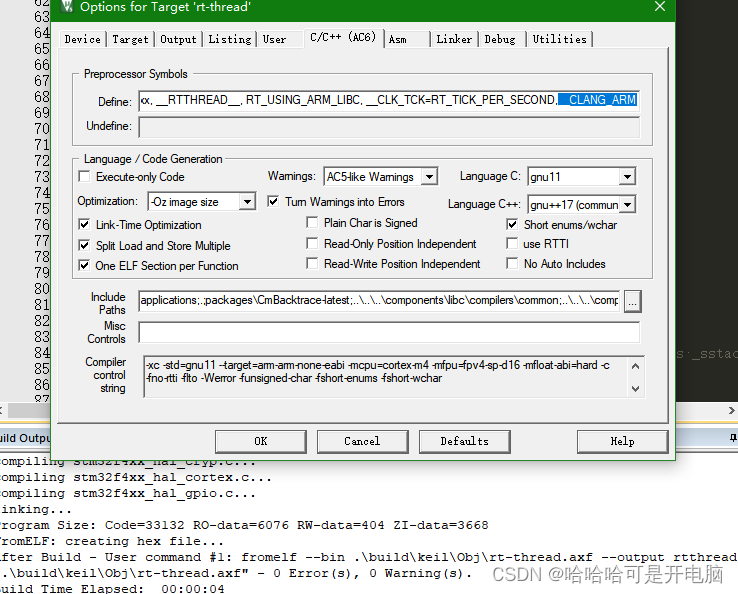This screenshot has width=738, height=594.
Task: Click the Define preprocessor symbols field
Action: coord(389,101)
